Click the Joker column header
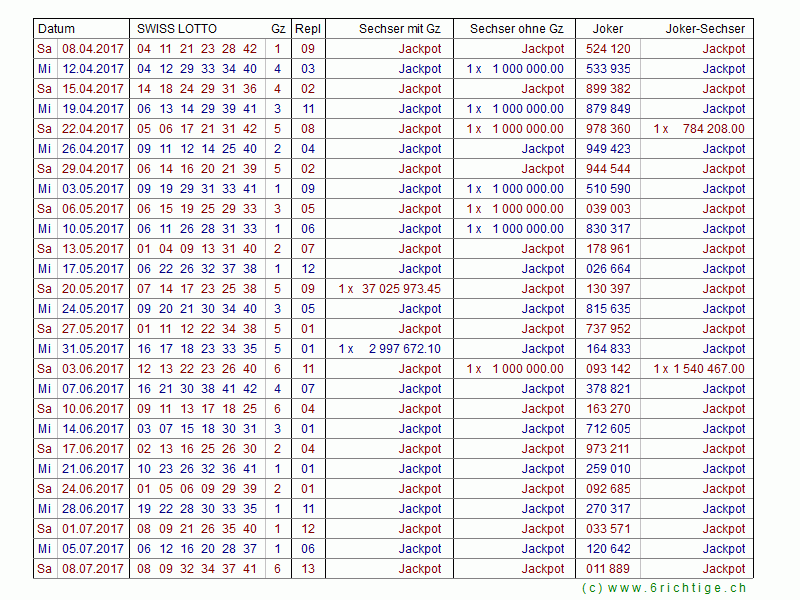The image size is (800, 600). point(607,29)
